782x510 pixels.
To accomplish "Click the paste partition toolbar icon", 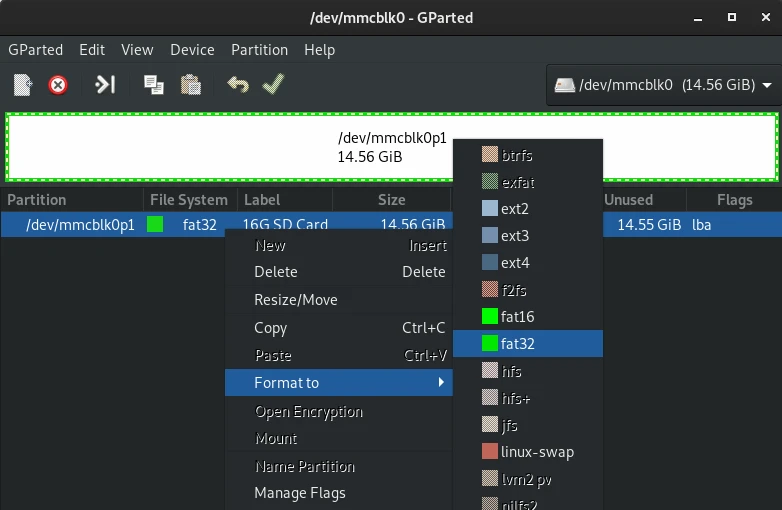I will tap(191, 85).
